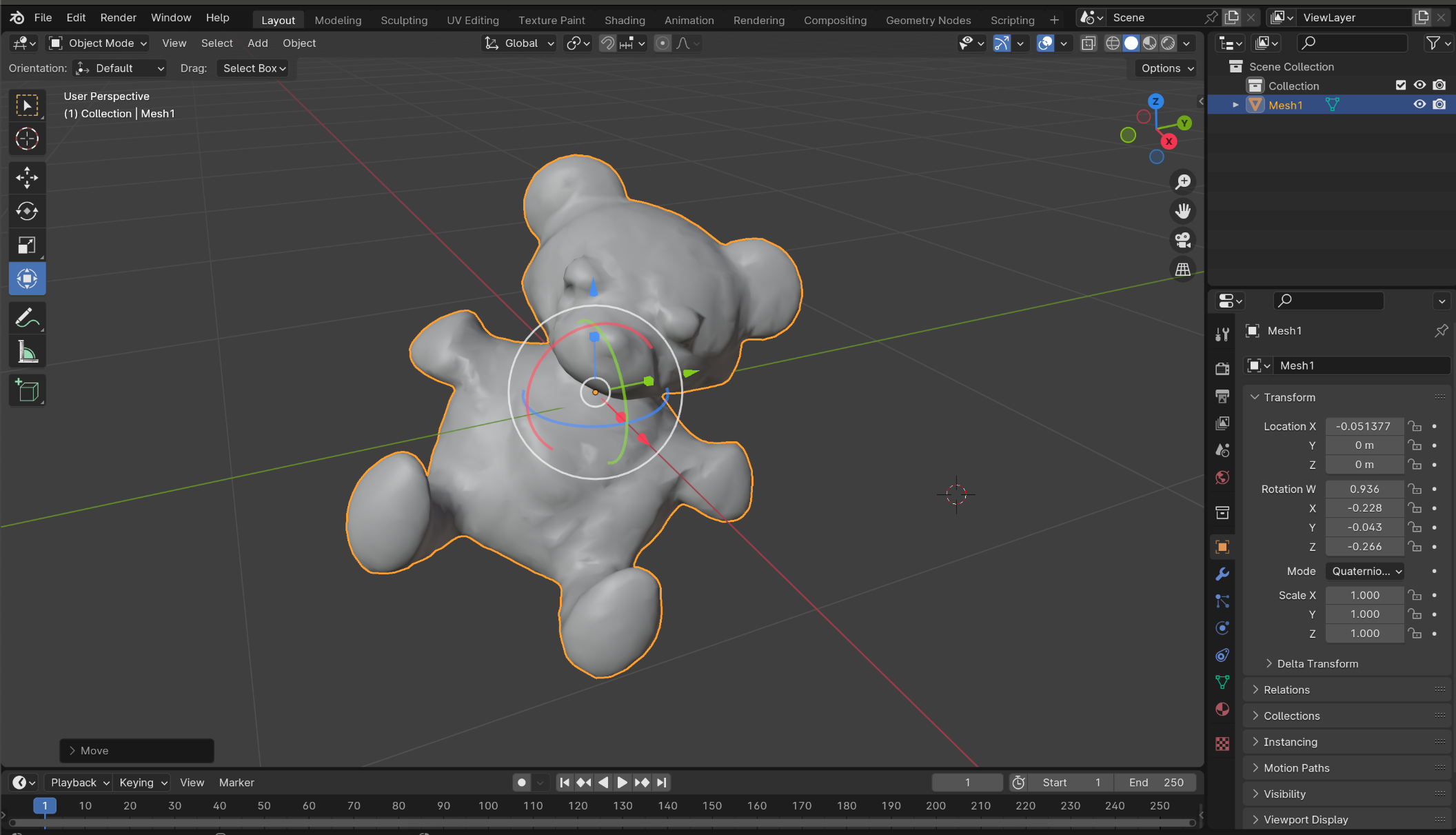1456x835 pixels.
Task: Click the hand Pan view icon
Action: (1183, 211)
